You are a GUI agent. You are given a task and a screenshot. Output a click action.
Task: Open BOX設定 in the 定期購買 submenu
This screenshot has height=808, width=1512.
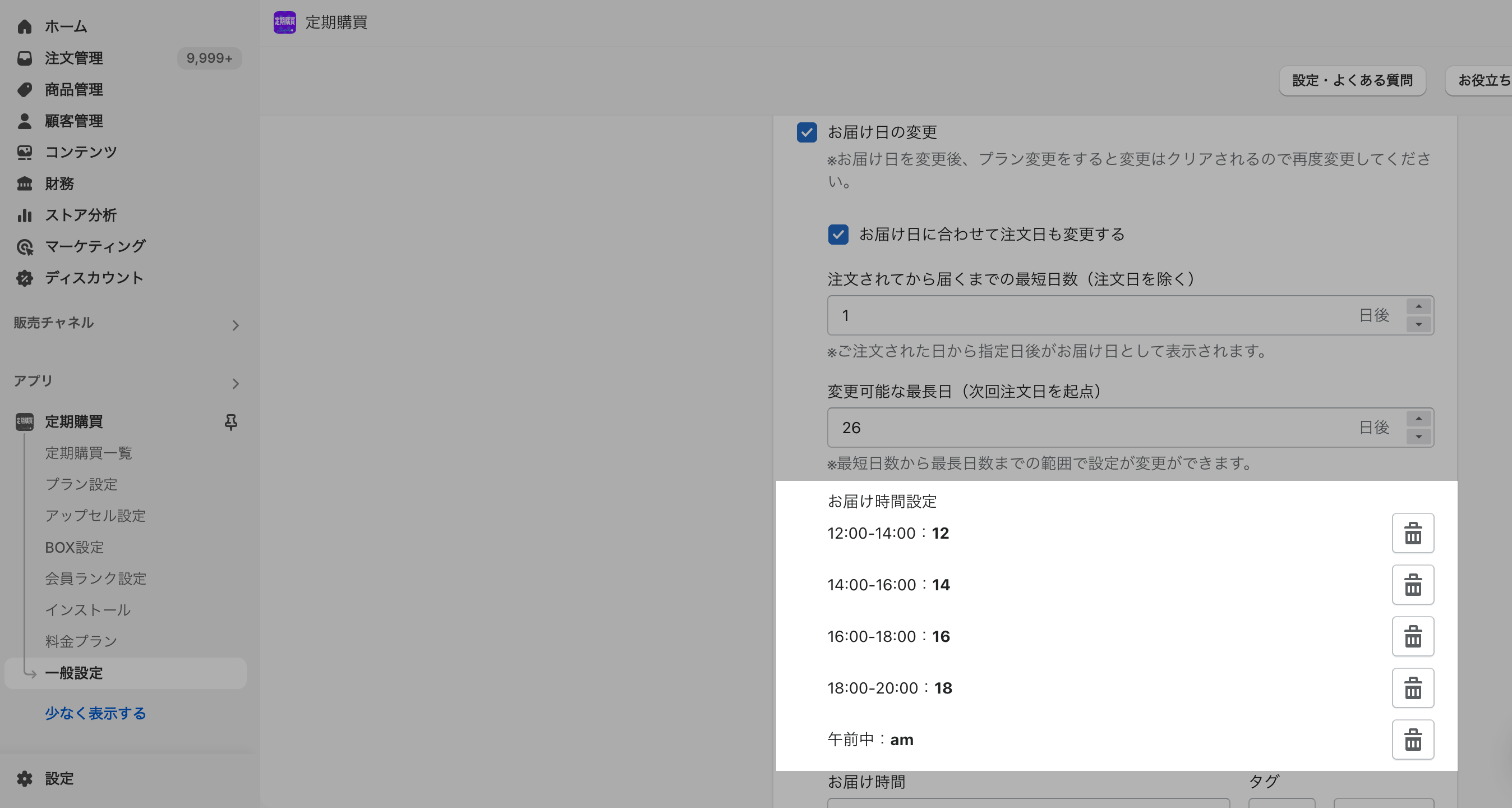click(x=75, y=547)
